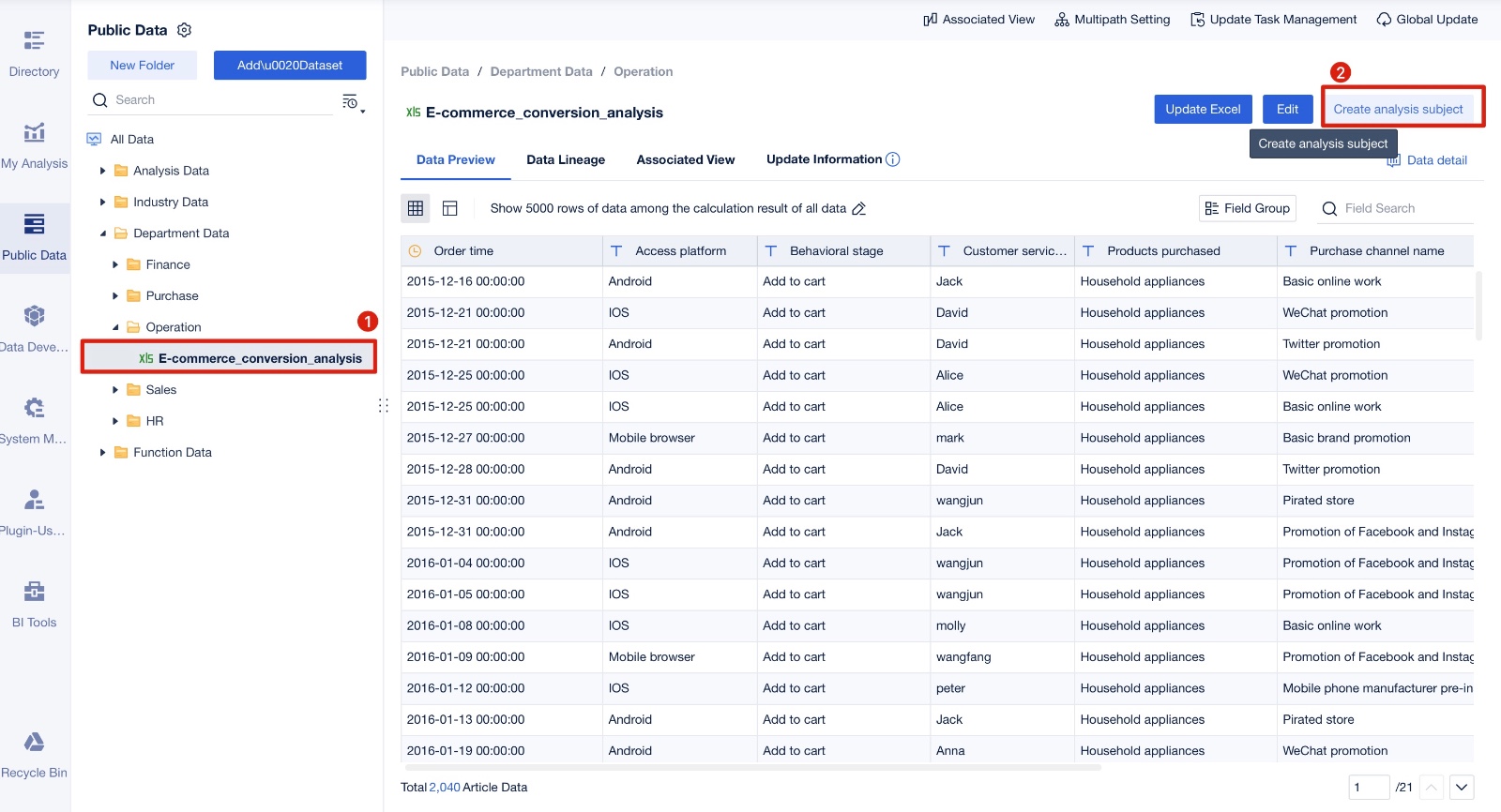Trigger Global Update

(x=1427, y=20)
